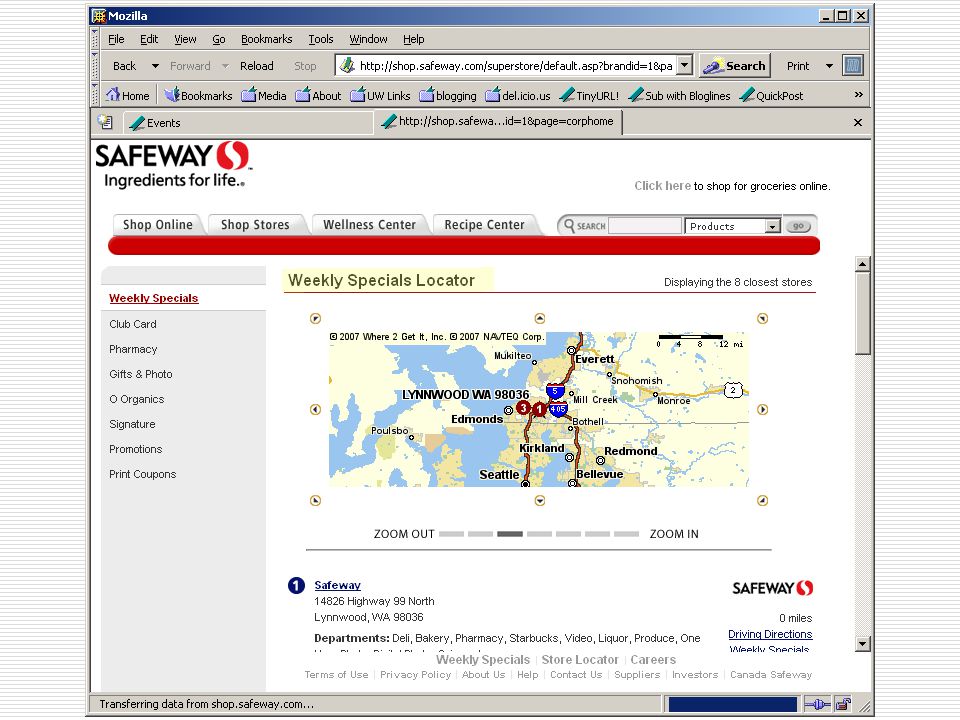Select the lowest zoom level segment next to ZOOM OUT
960x720 pixels.
[452, 534]
